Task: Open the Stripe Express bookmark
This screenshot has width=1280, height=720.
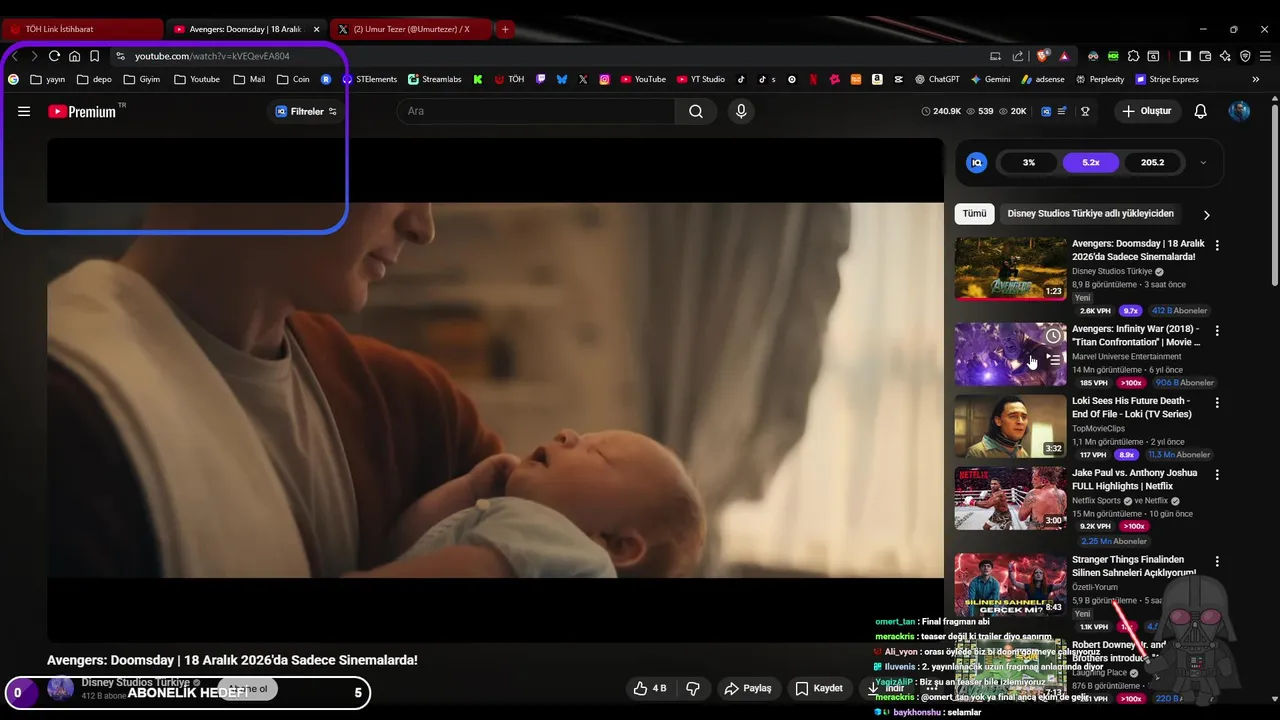Action: click(1166, 79)
